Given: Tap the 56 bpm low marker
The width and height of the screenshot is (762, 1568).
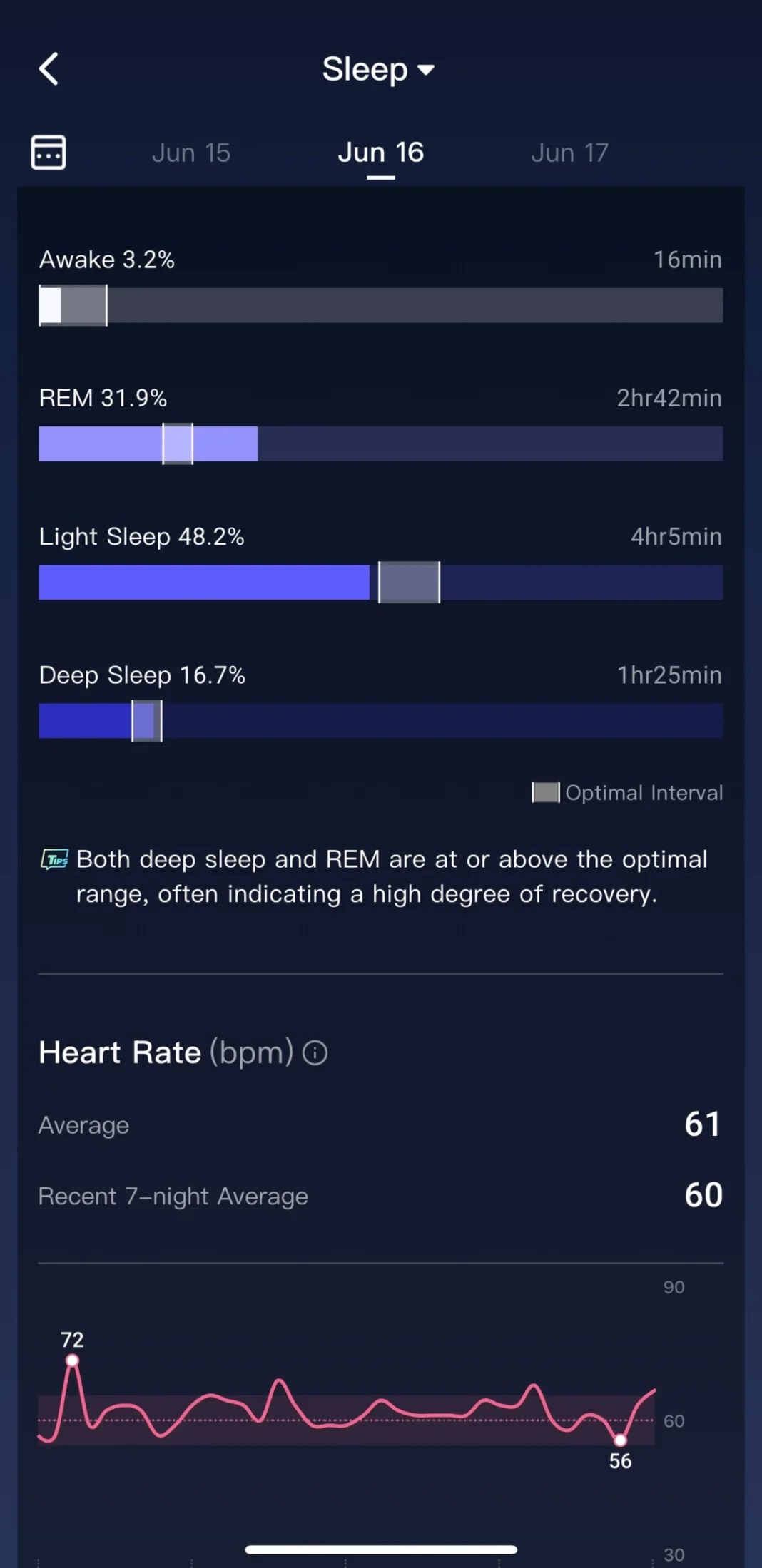Looking at the screenshot, I should tap(620, 1440).
